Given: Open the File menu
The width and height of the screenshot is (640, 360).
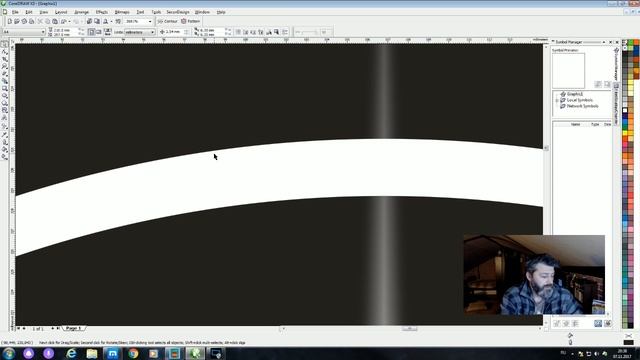Looking at the screenshot, I should click(15, 12).
